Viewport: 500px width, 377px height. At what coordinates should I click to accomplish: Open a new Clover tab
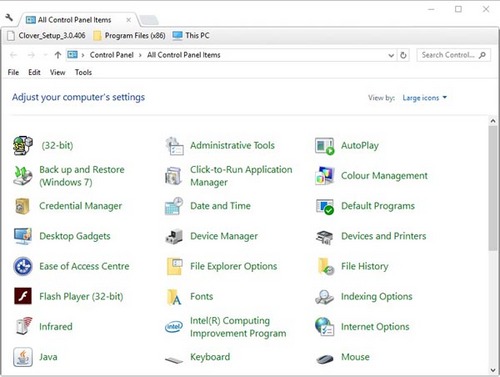coord(149,20)
